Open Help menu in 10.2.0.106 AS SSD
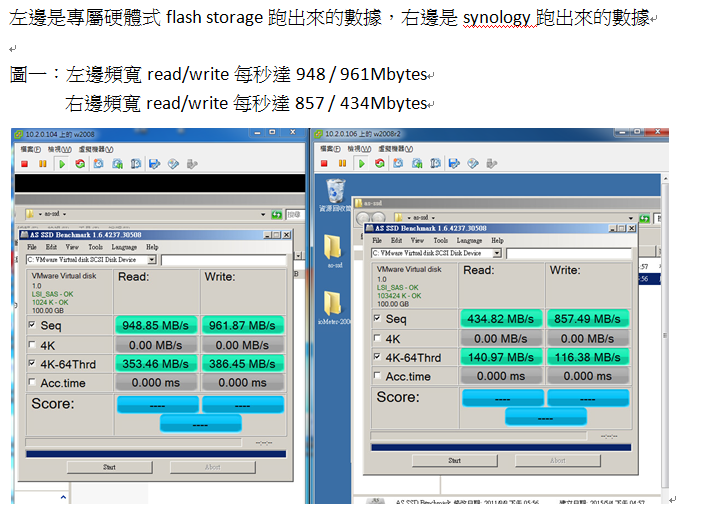The width and height of the screenshot is (708, 514). (497, 240)
